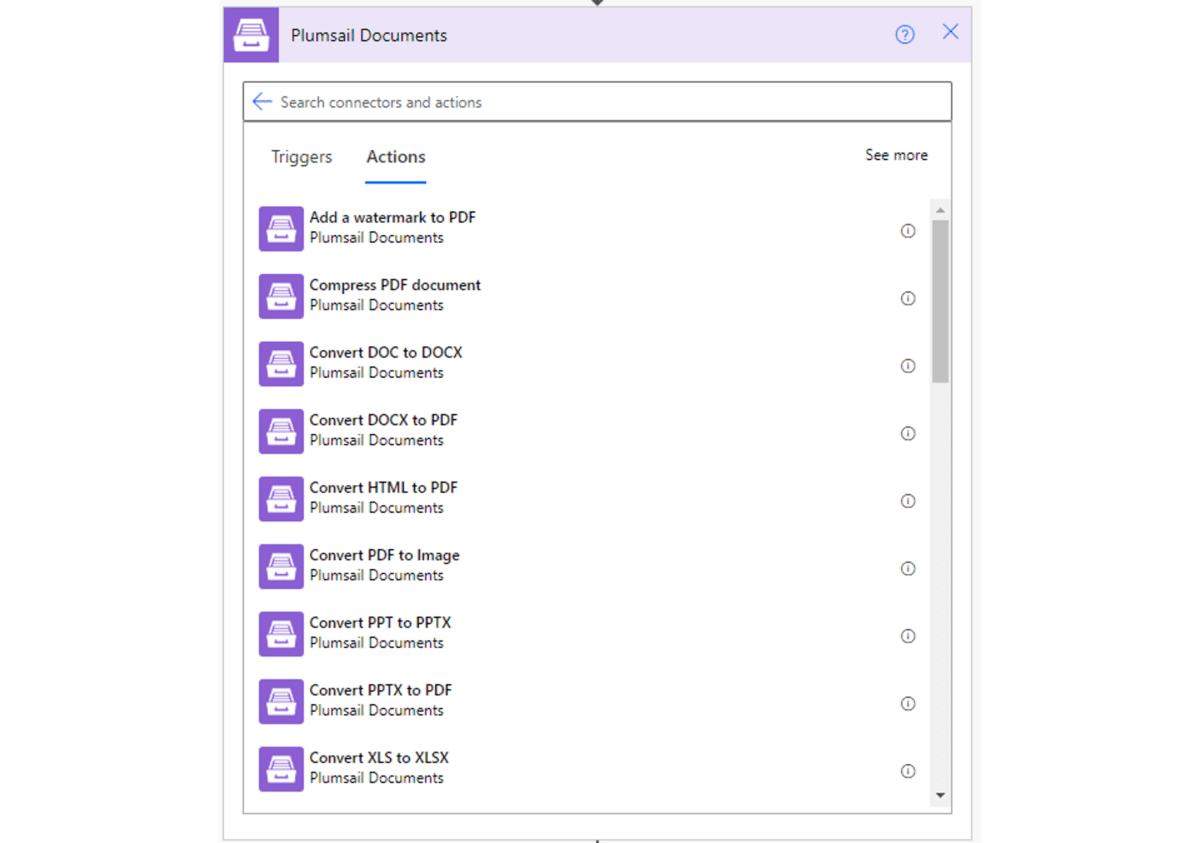
Task: Click the back arrow in the search bar
Action: [x=262, y=101]
